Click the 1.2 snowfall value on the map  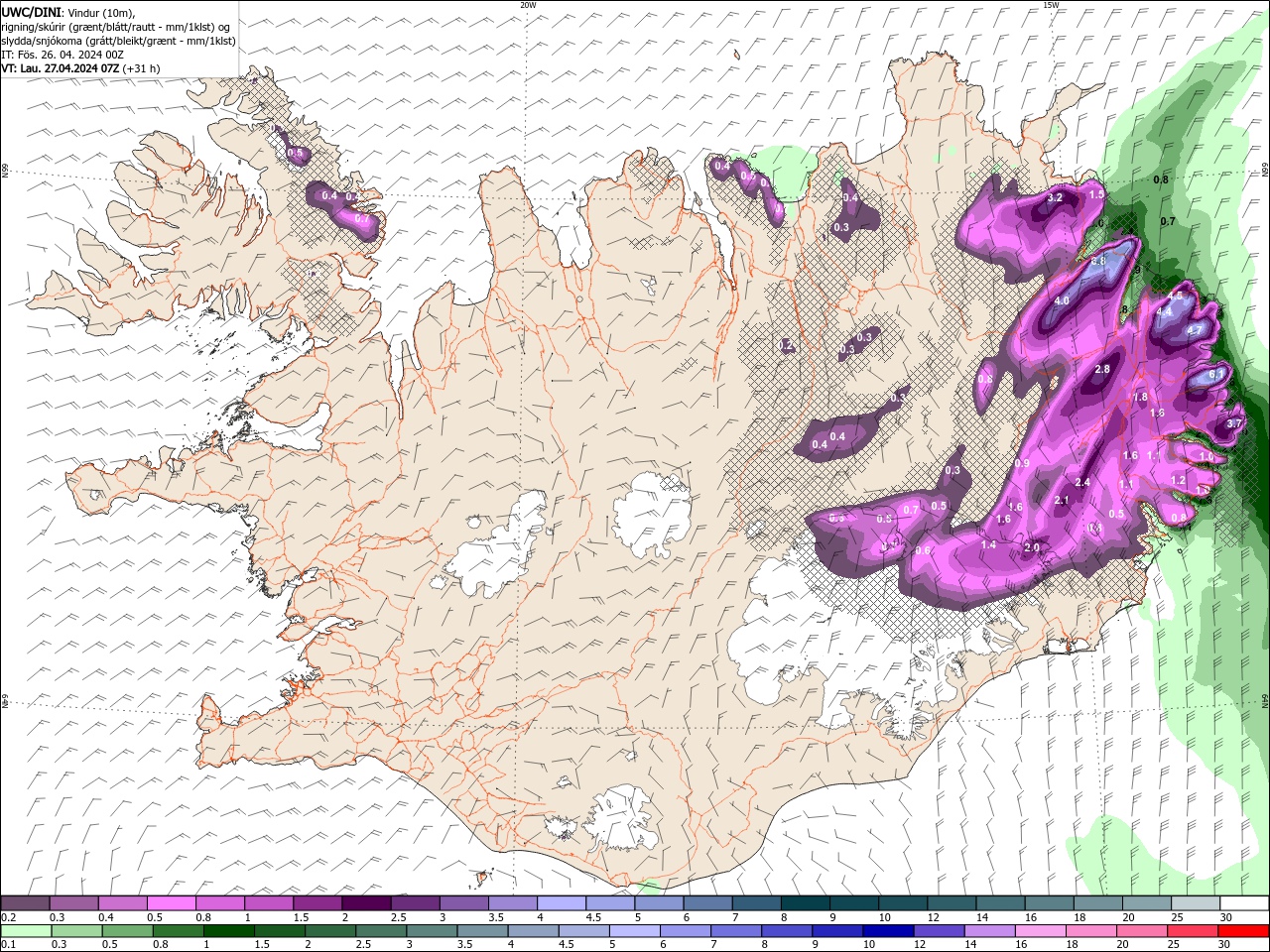tap(1178, 480)
